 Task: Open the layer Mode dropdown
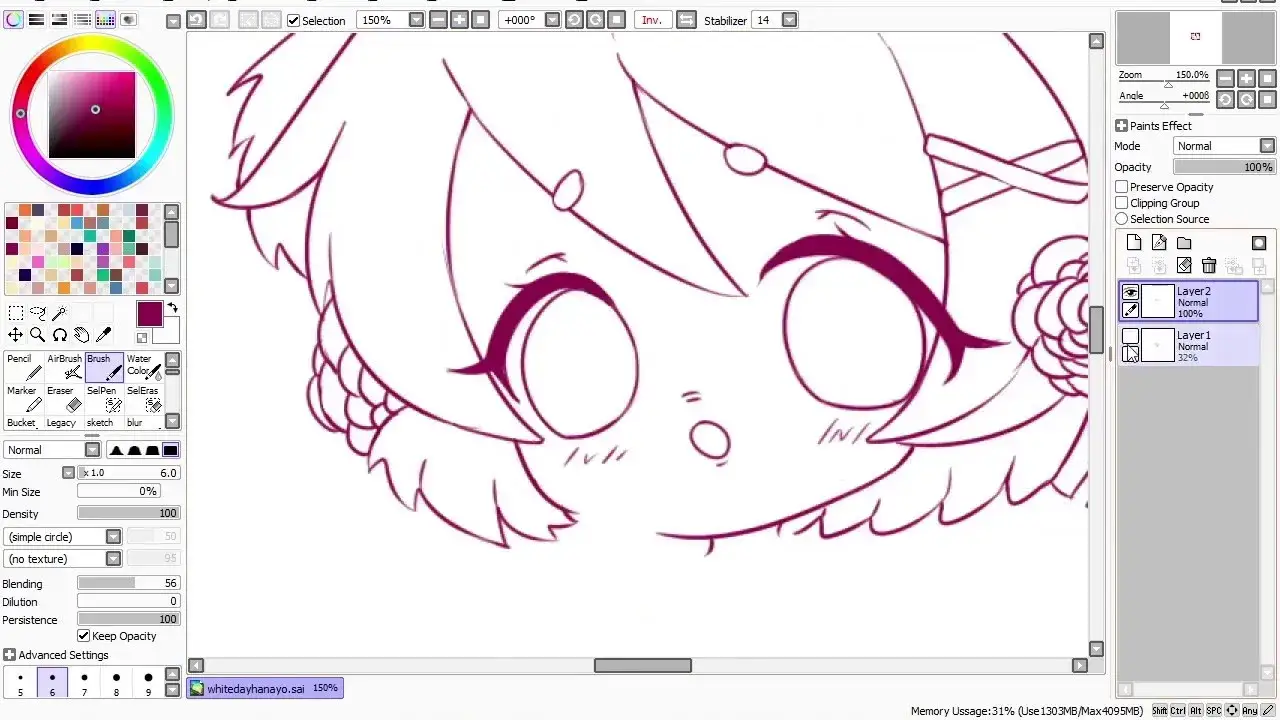click(1224, 146)
